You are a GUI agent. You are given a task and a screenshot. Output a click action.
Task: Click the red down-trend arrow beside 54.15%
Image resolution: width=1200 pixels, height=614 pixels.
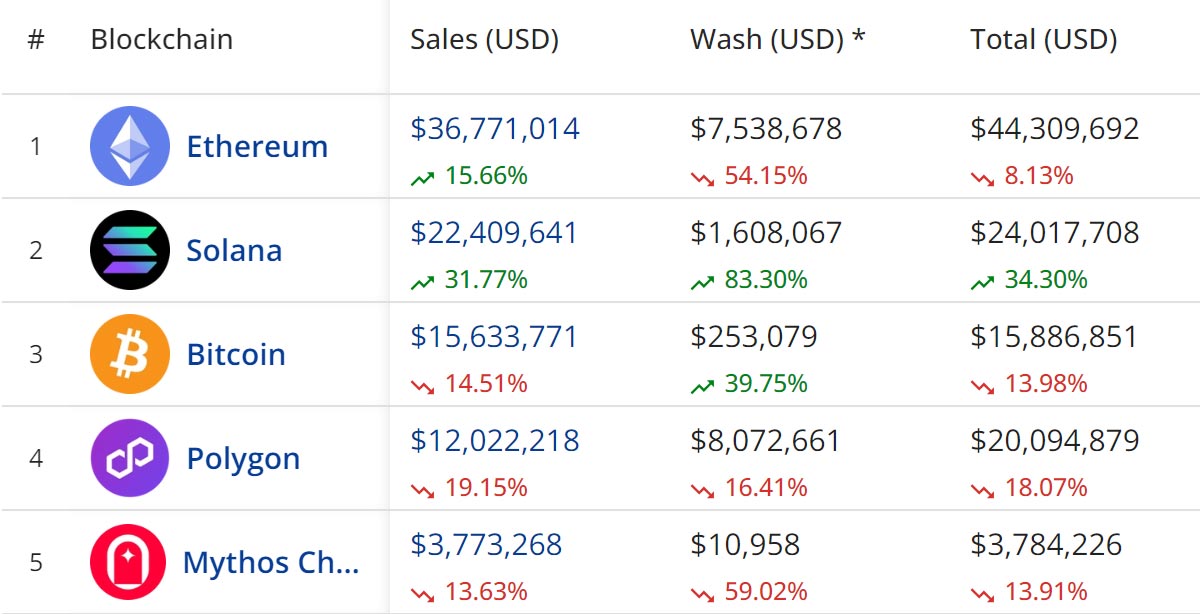pyautogui.click(x=703, y=178)
